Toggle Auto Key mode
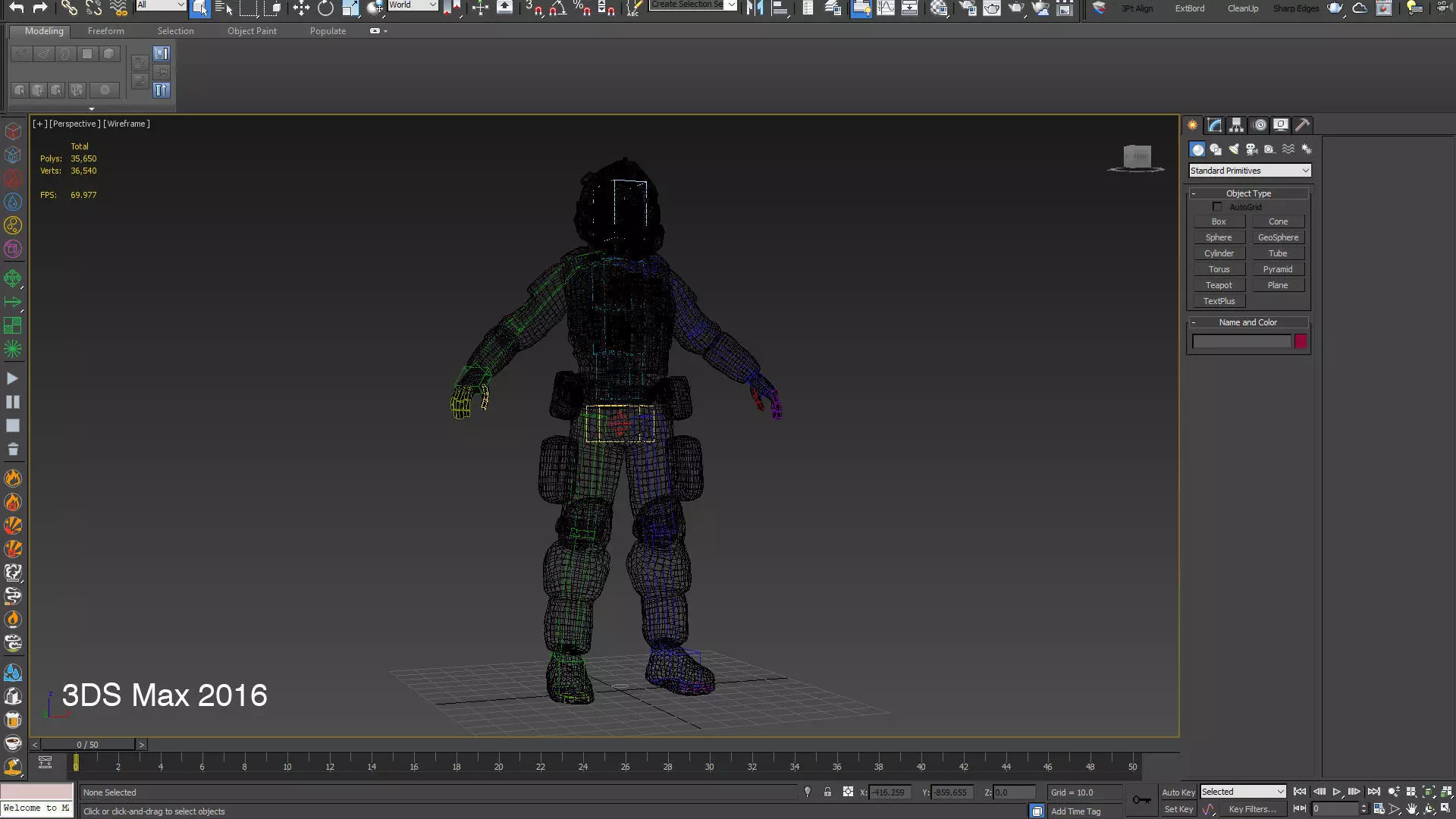This screenshot has height=819, width=1456. 1178,792
